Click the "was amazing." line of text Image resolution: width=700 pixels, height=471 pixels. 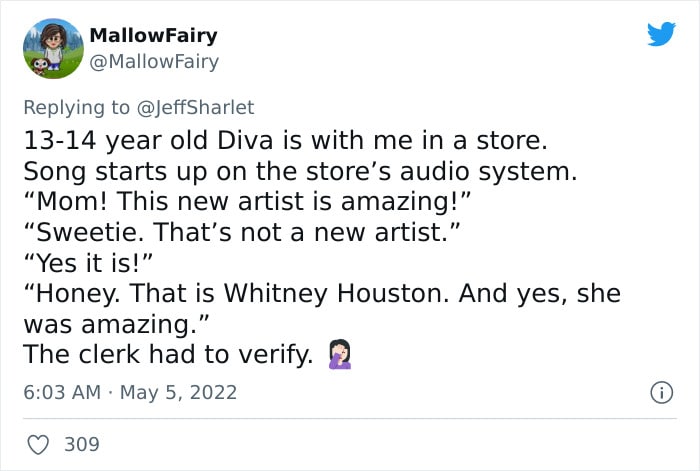click(x=116, y=324)
